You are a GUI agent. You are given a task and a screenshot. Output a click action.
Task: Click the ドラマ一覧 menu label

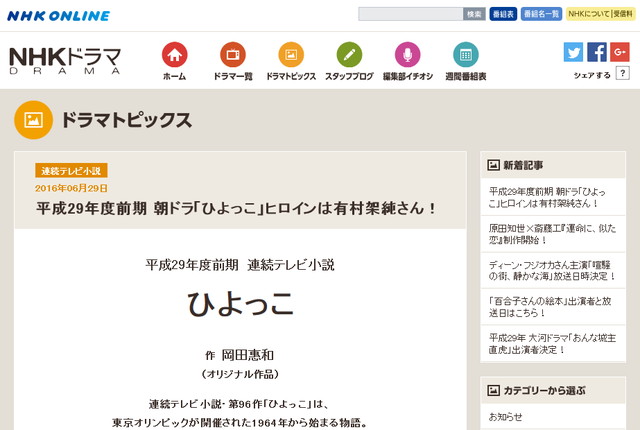(233, 76)
